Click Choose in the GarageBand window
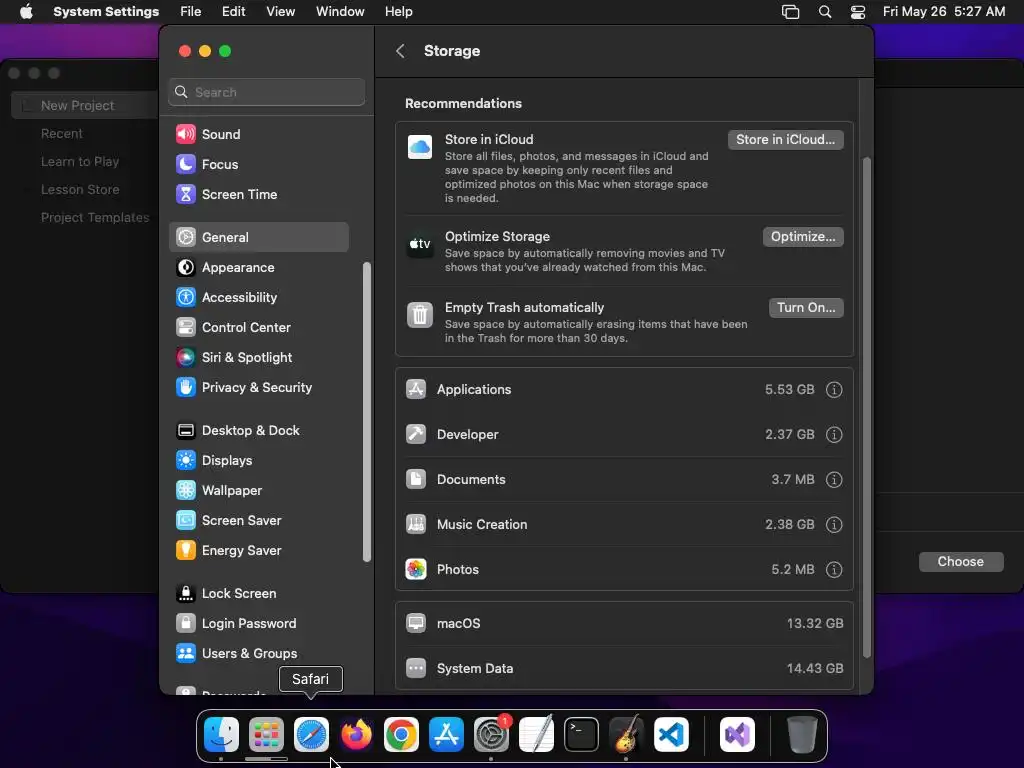Viewport: 1024px width, 768px height. 961,562
